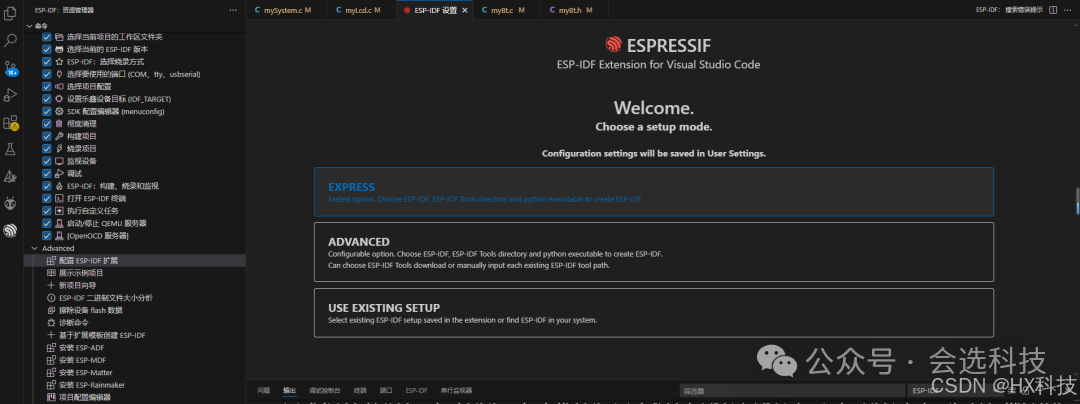Image resolution: width=1080 pixels, height=404 pixels.
Task: Click the editor vertical scrollbar thumb
Action: pyautogui.click(x=1077, y=201)
